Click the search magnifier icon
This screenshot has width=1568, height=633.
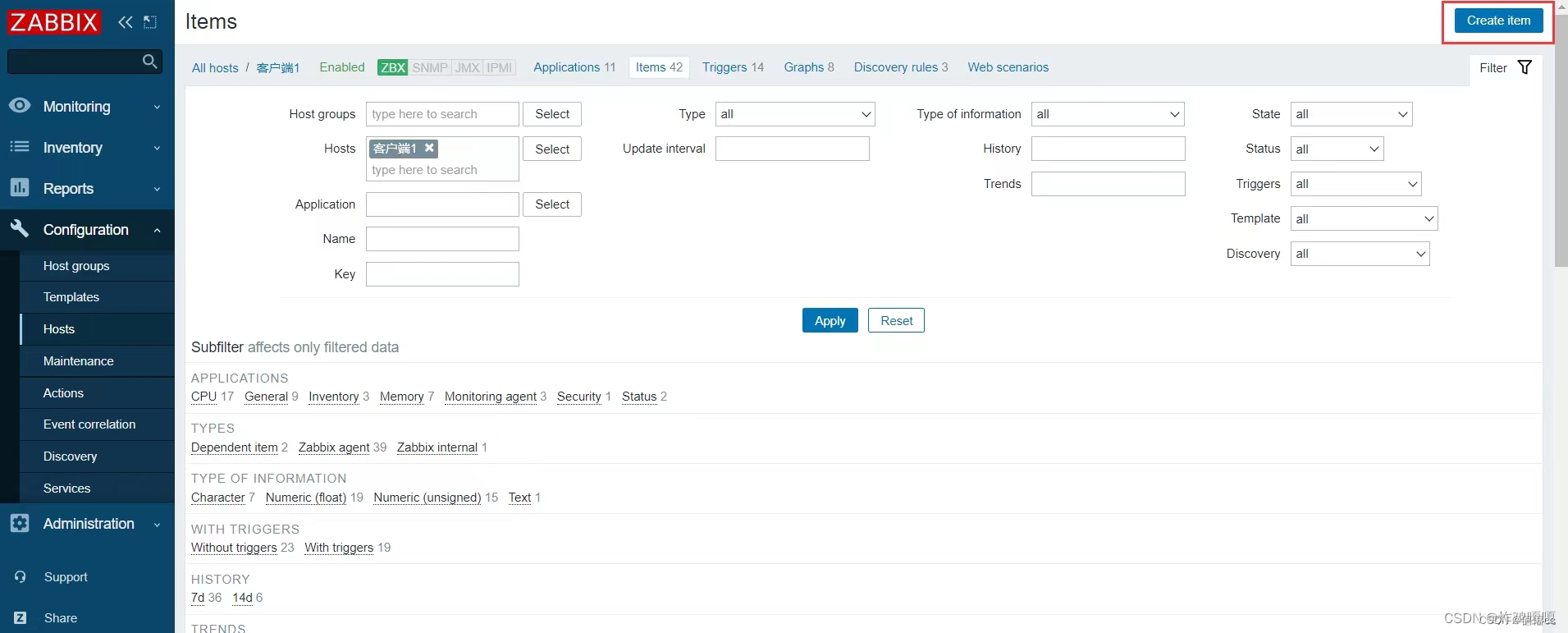pos(149,61)
